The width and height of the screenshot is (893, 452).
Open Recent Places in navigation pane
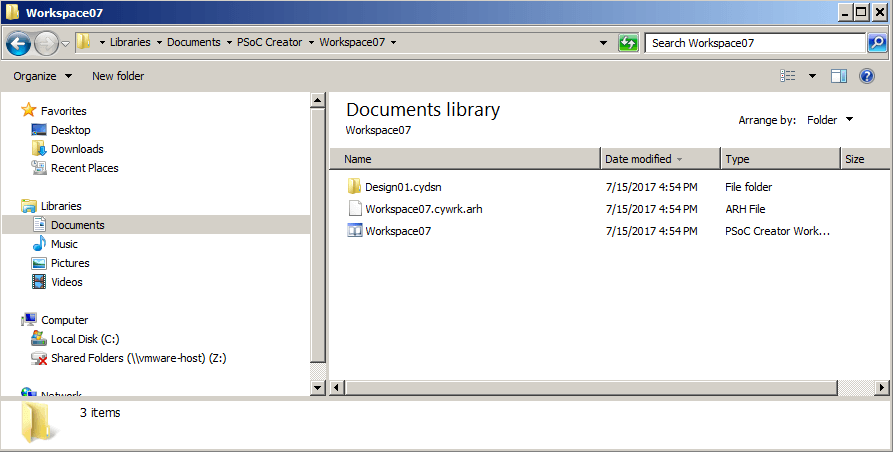click(84, 168)
